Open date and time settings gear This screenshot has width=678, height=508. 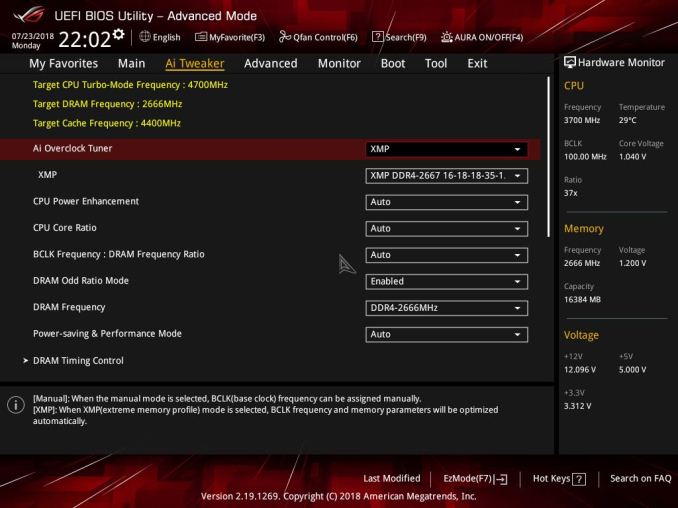(118, 34)
